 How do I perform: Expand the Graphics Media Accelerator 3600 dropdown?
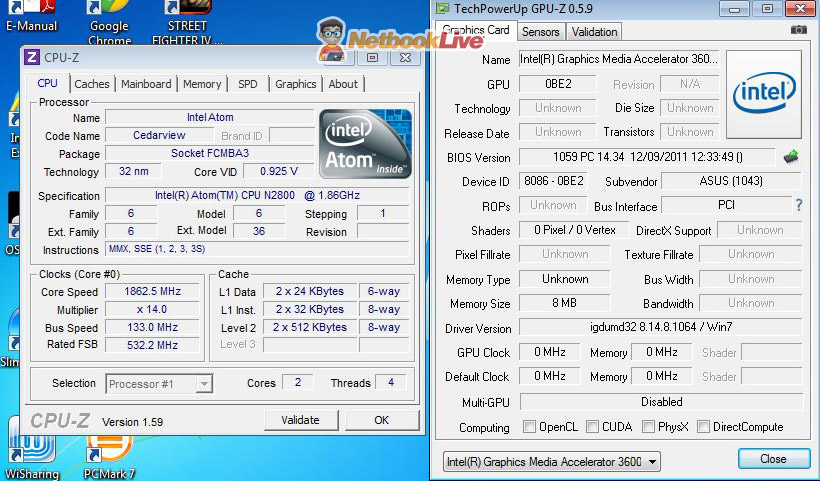tap(552, 462)
